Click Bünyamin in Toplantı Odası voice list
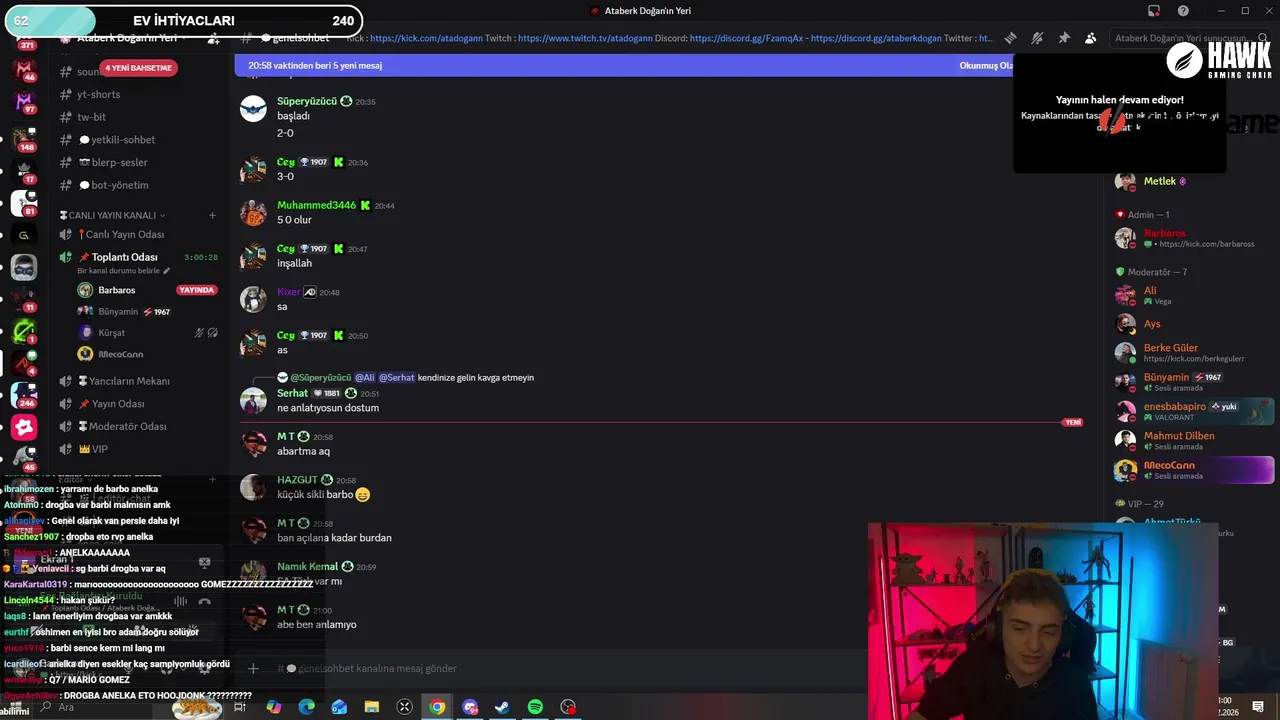Viewport: 1280px width, 720px height. click(x=118, y=312)
